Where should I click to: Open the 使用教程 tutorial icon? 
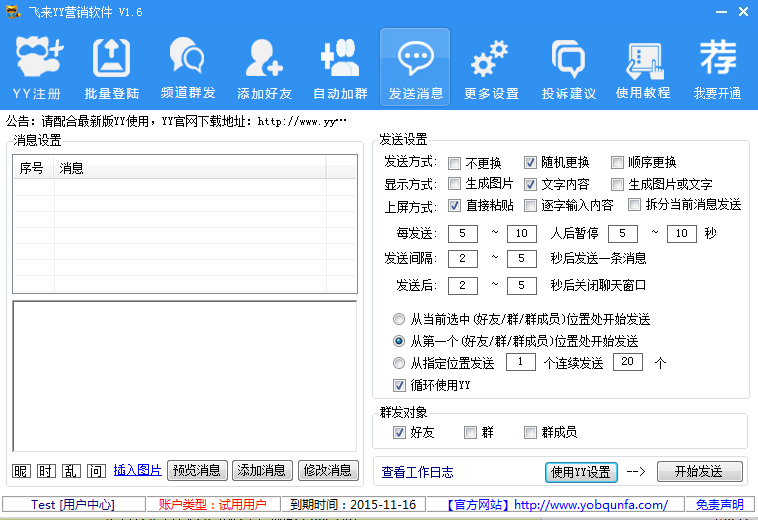click(642, 68)
